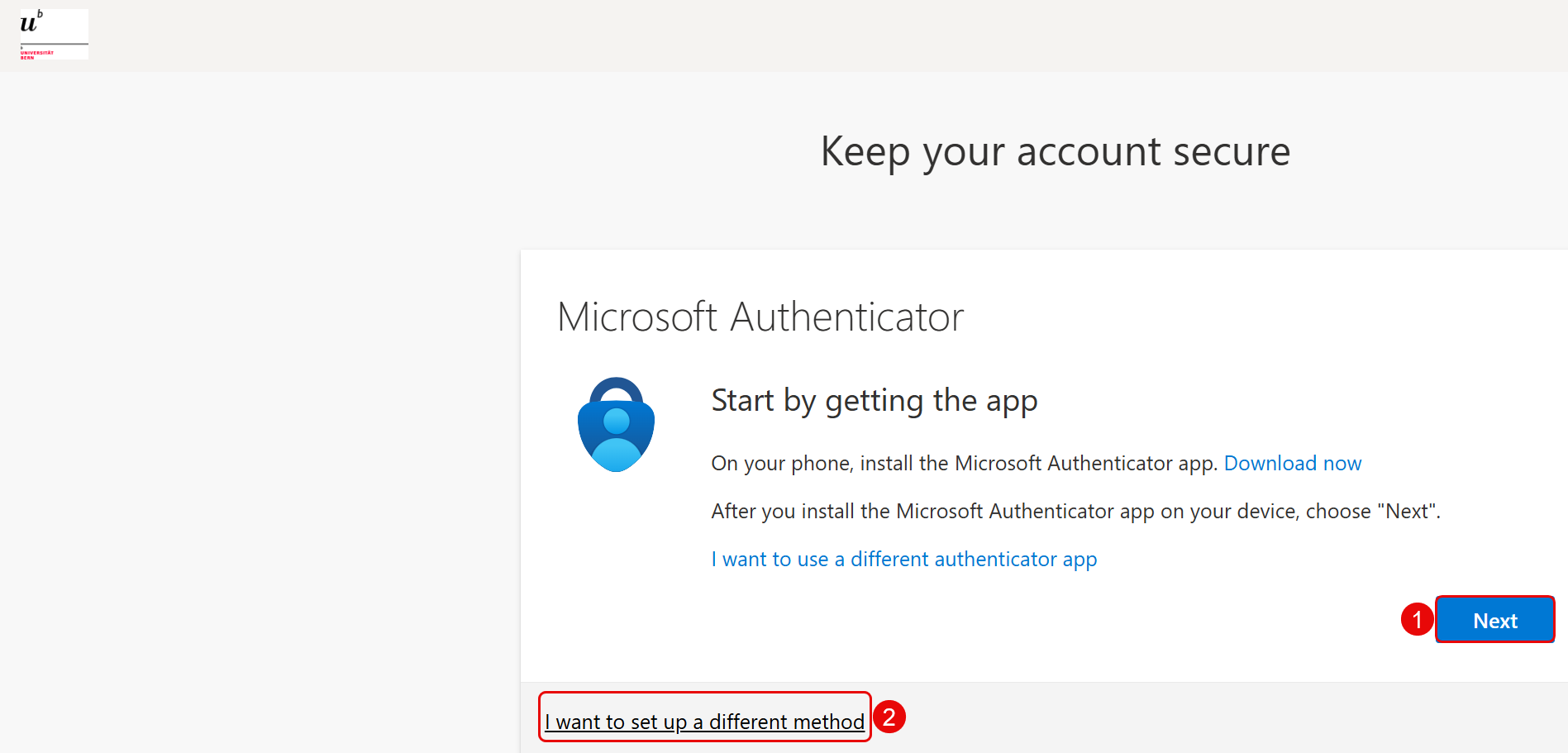Click the Microsoft Authenticator lock icon

click(616, 425)
